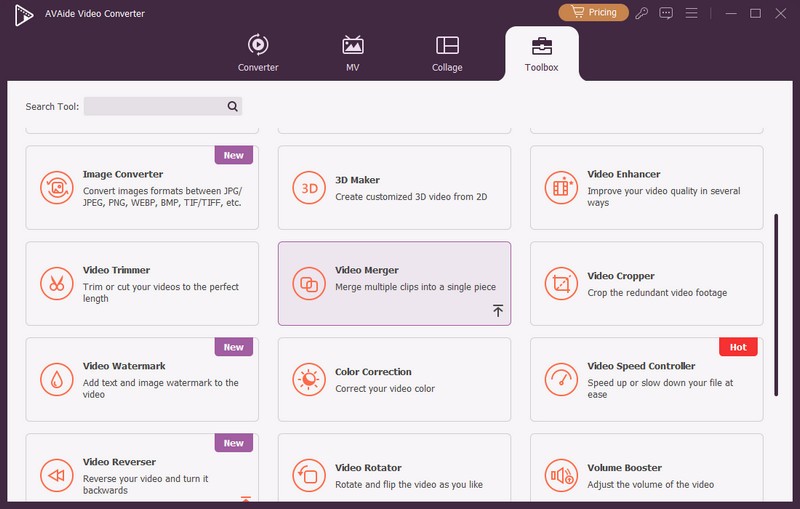
Task: Click the Image Converter title text
Action: [x=123, y=174]
